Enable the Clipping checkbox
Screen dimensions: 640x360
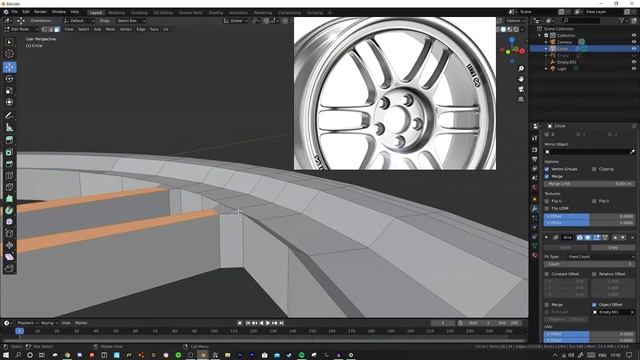(x=594, y=169)
